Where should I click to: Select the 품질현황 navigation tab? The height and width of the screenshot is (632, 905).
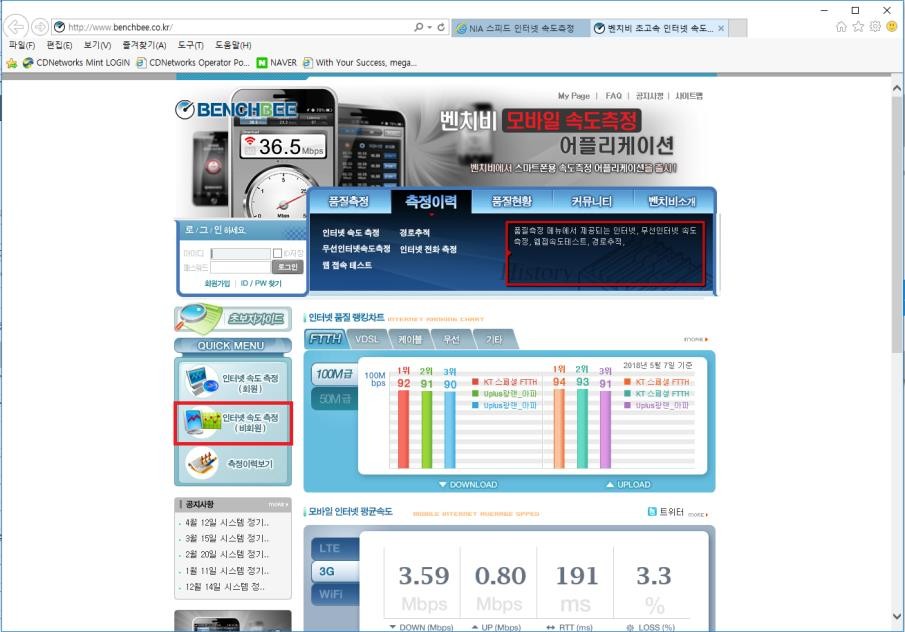coord(512,201)
